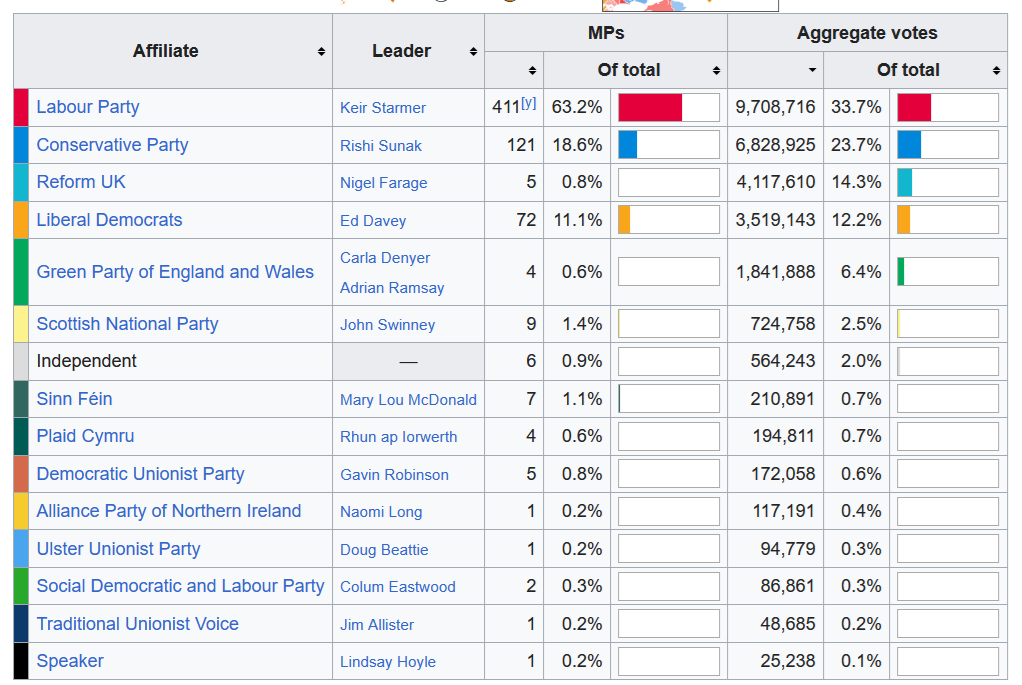Open the Reform UK link
1022x685 pixels.
click(81, 182)
